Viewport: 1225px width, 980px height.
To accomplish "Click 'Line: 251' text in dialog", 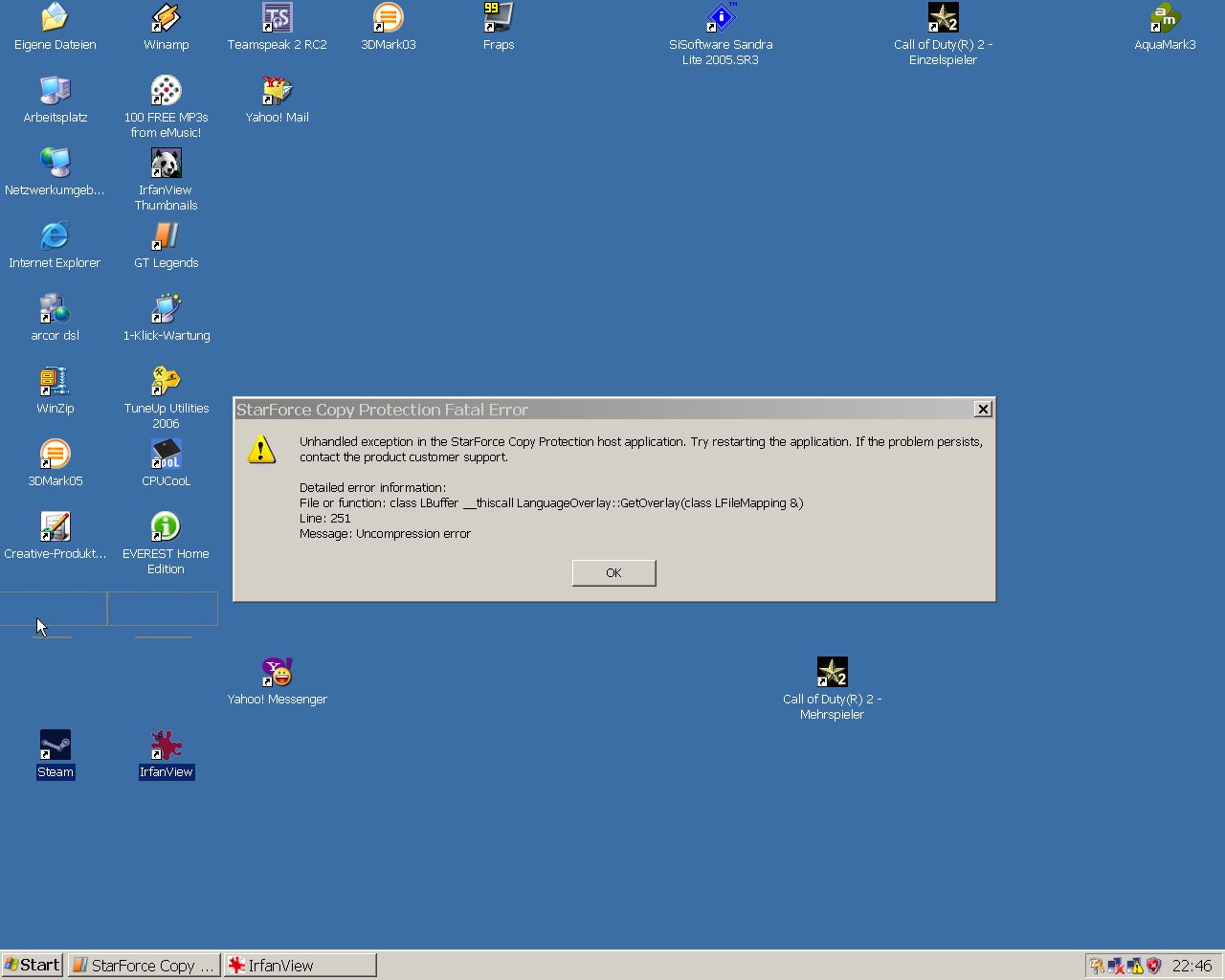I will click(x=325, y=518).
